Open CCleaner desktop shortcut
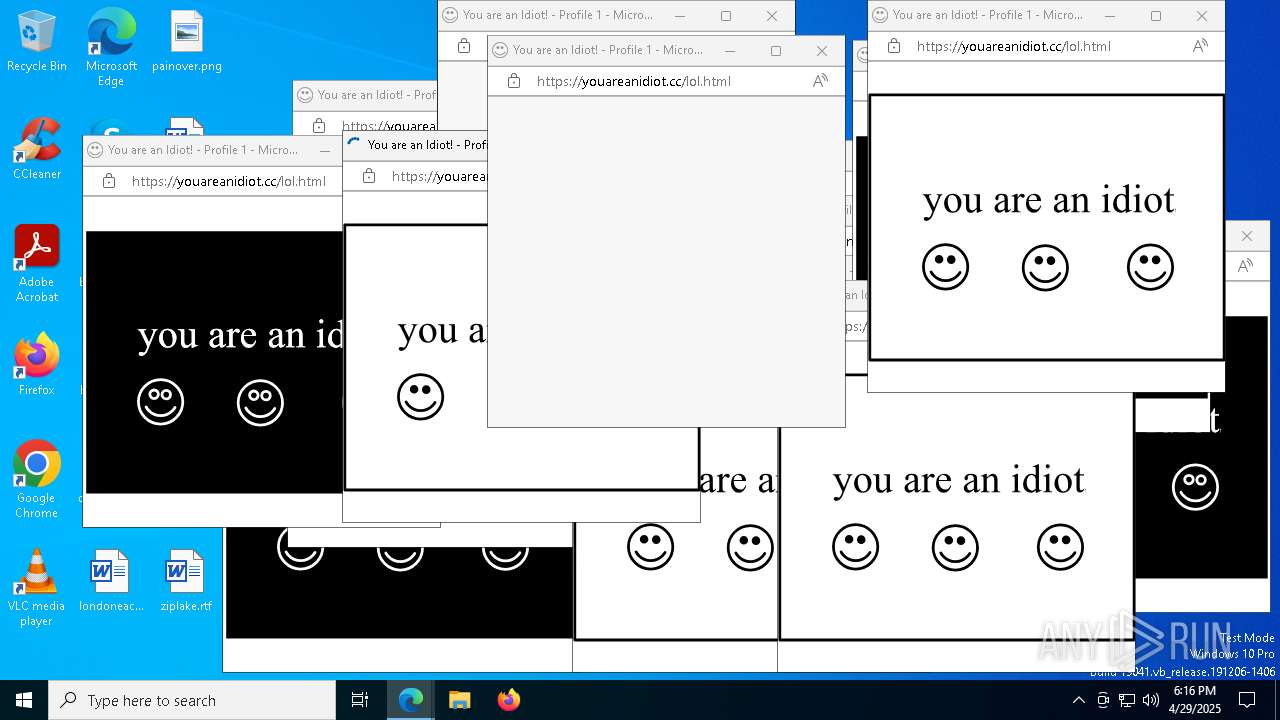1280x720 pixels. pos(37,150)
